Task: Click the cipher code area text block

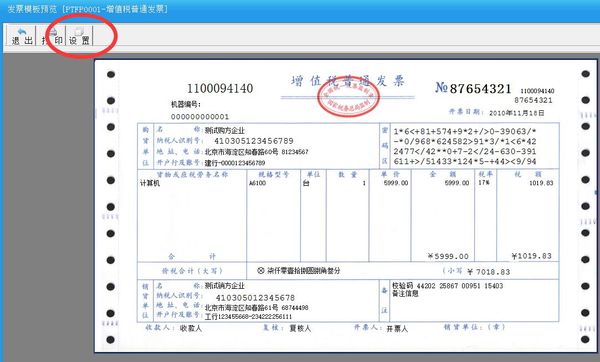Action: tap(465, 146)
